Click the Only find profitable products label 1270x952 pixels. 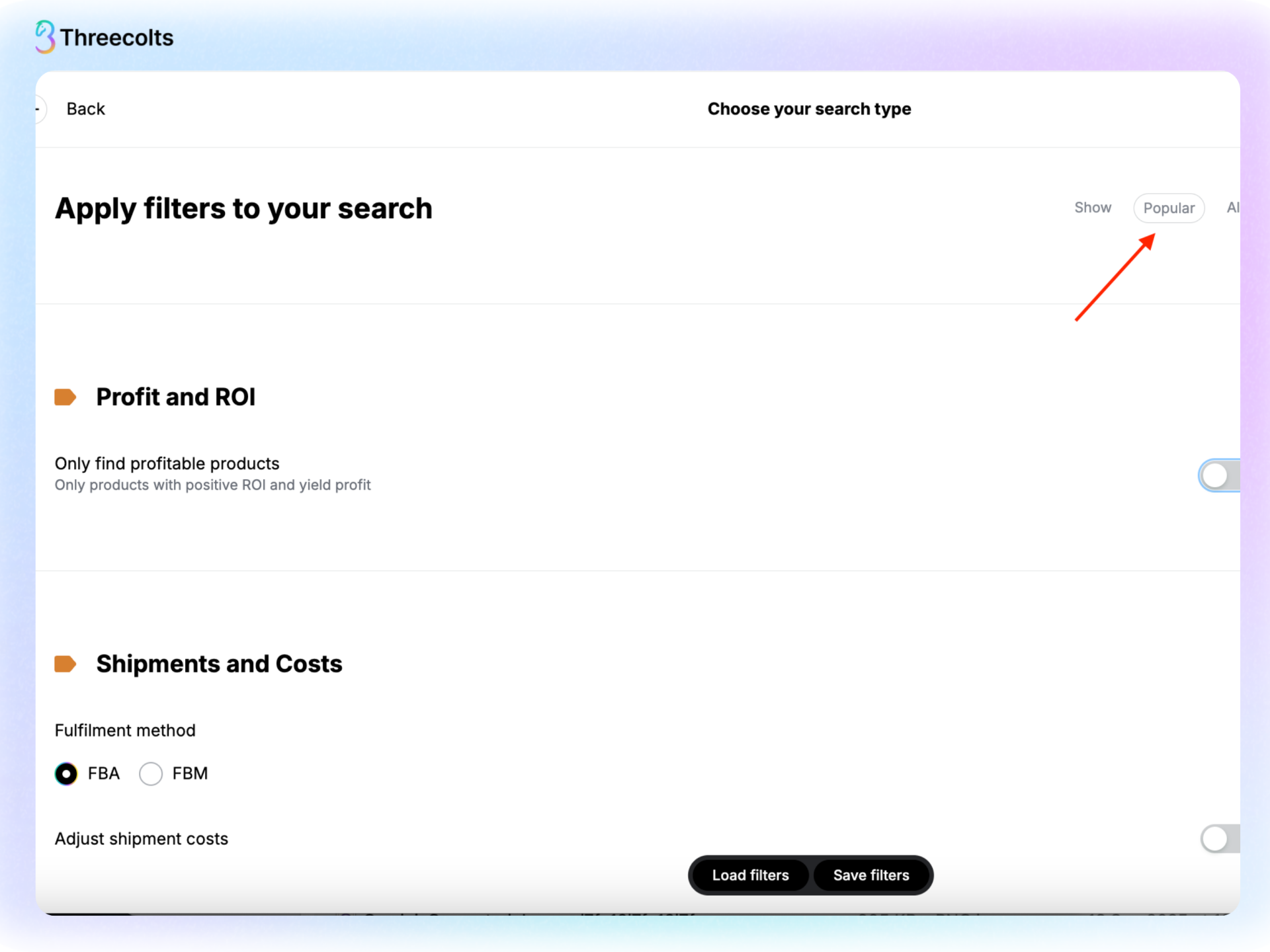[x=167, y=463]
